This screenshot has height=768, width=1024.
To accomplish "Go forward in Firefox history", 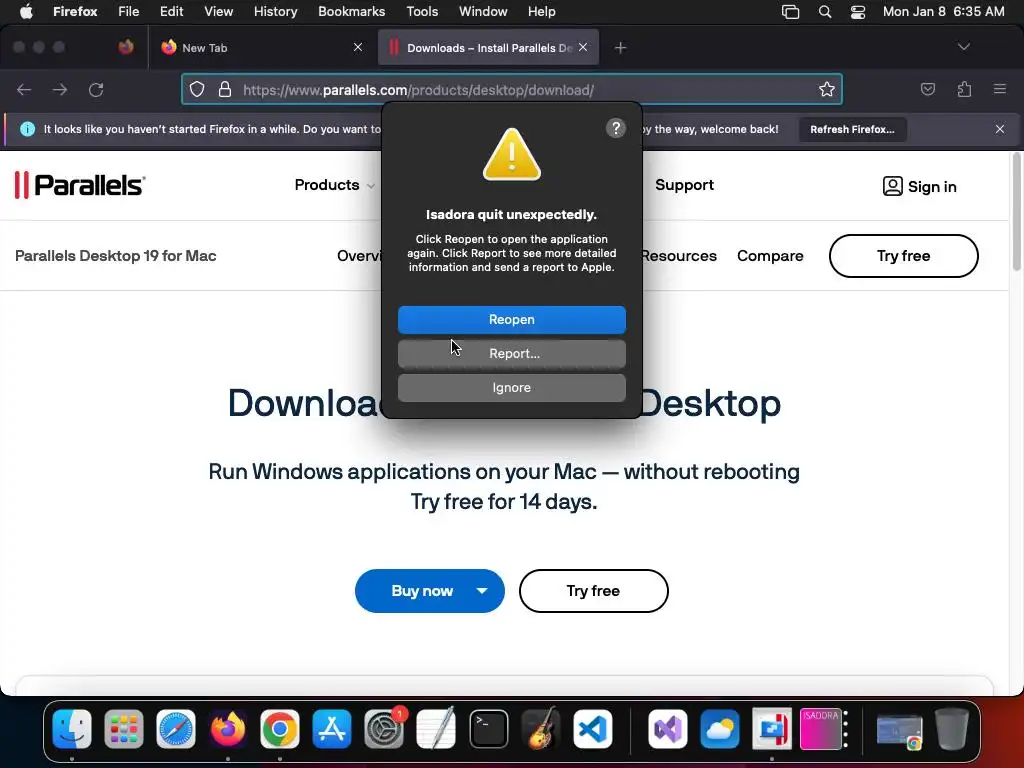I will [60, 89].
